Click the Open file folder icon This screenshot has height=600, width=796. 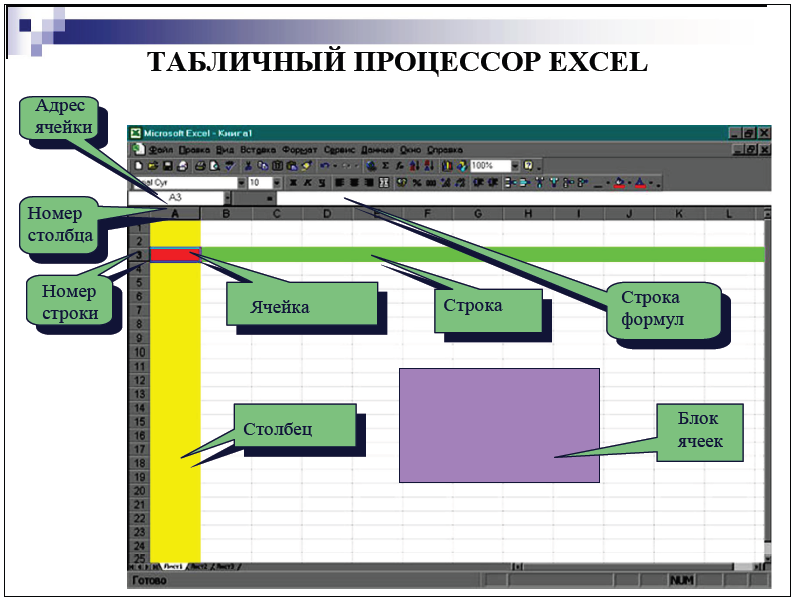tap(153, 165)
